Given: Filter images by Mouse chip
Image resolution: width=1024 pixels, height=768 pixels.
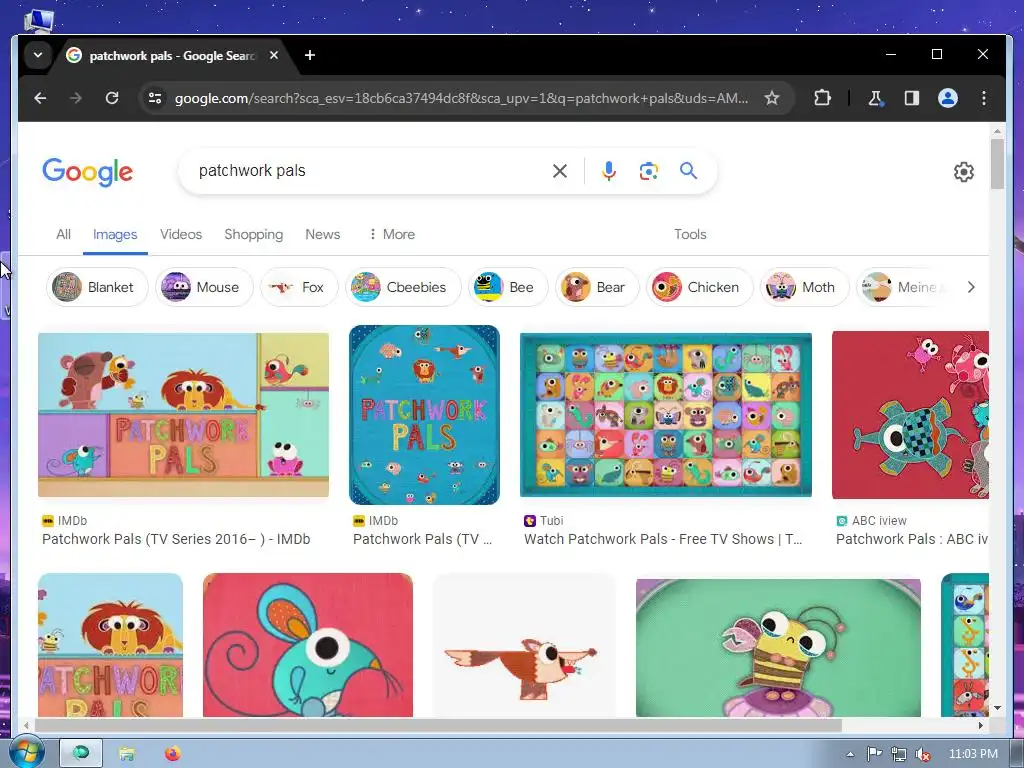Looking at the screenshot, I should 204,287.
